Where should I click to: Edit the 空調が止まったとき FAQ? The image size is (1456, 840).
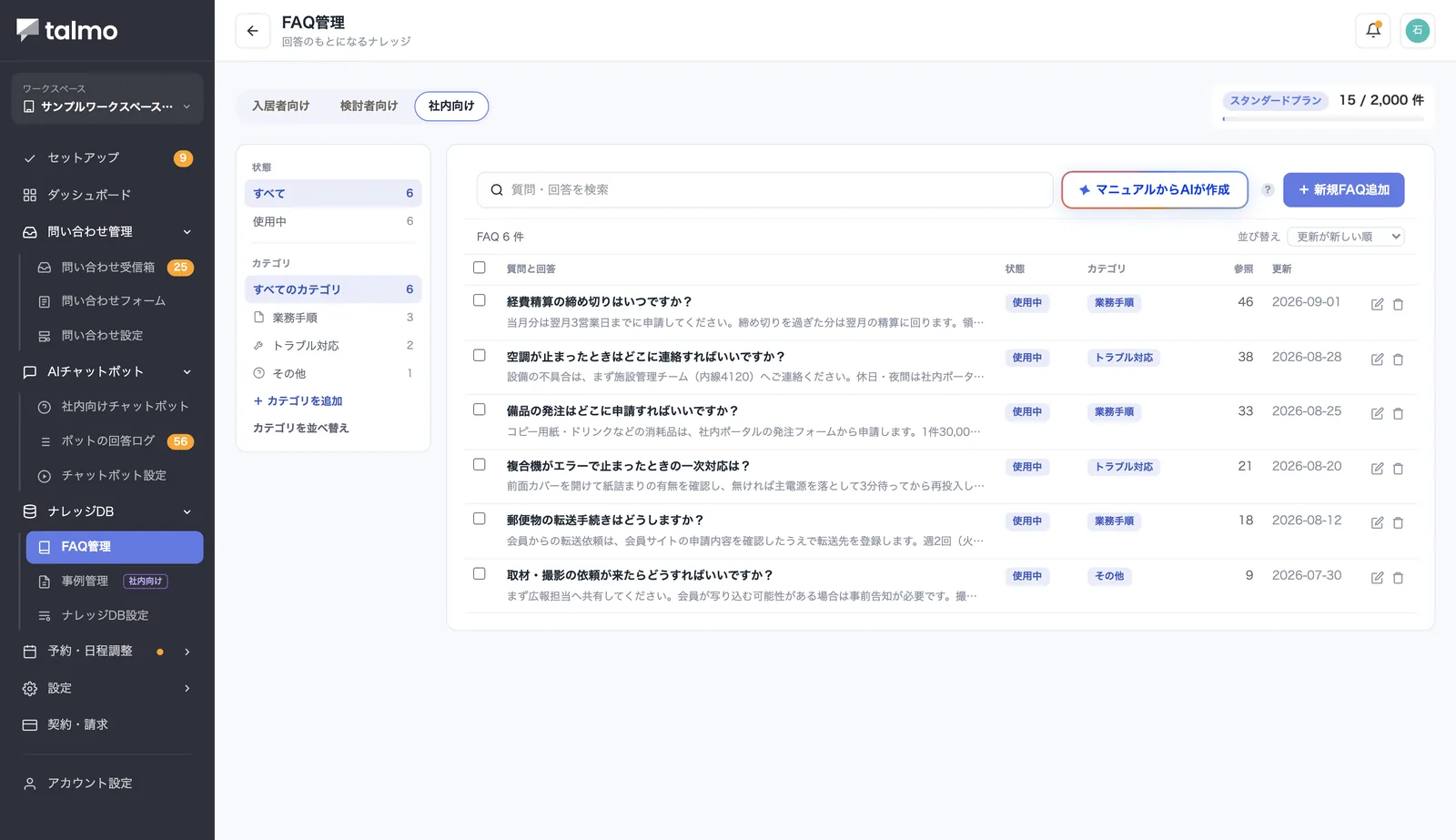[1377, 359]
